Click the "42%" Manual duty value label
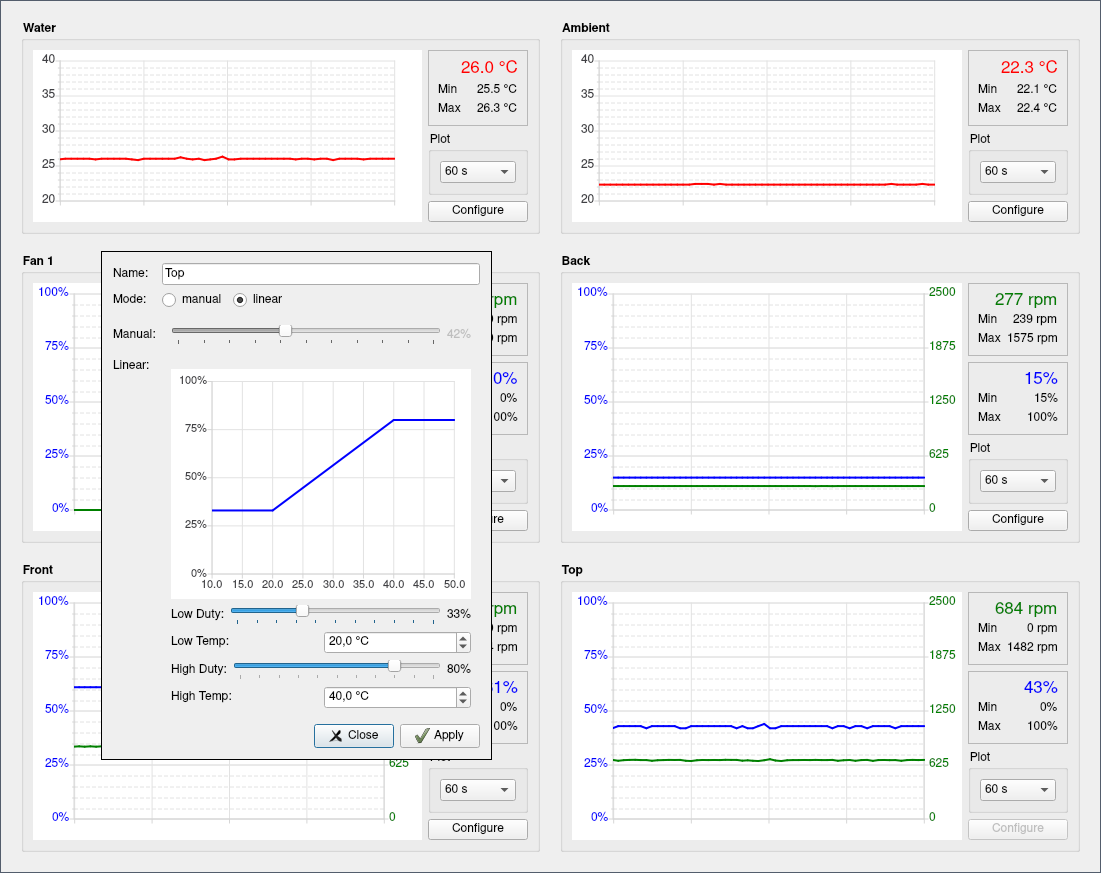Image resolution: width=1101 pixels, height=873 pixels. tap(459, 334)
